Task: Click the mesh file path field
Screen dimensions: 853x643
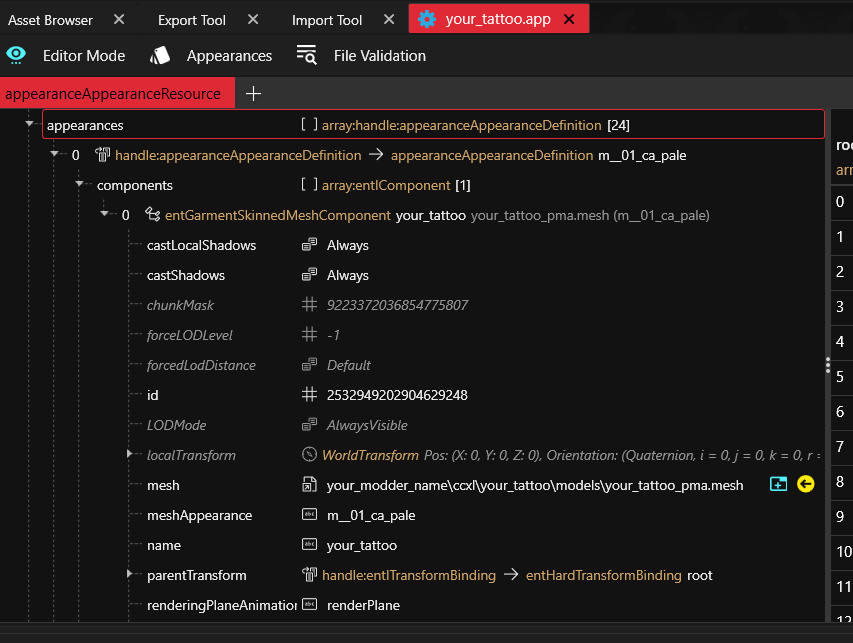Action: [x=535, y=485]
